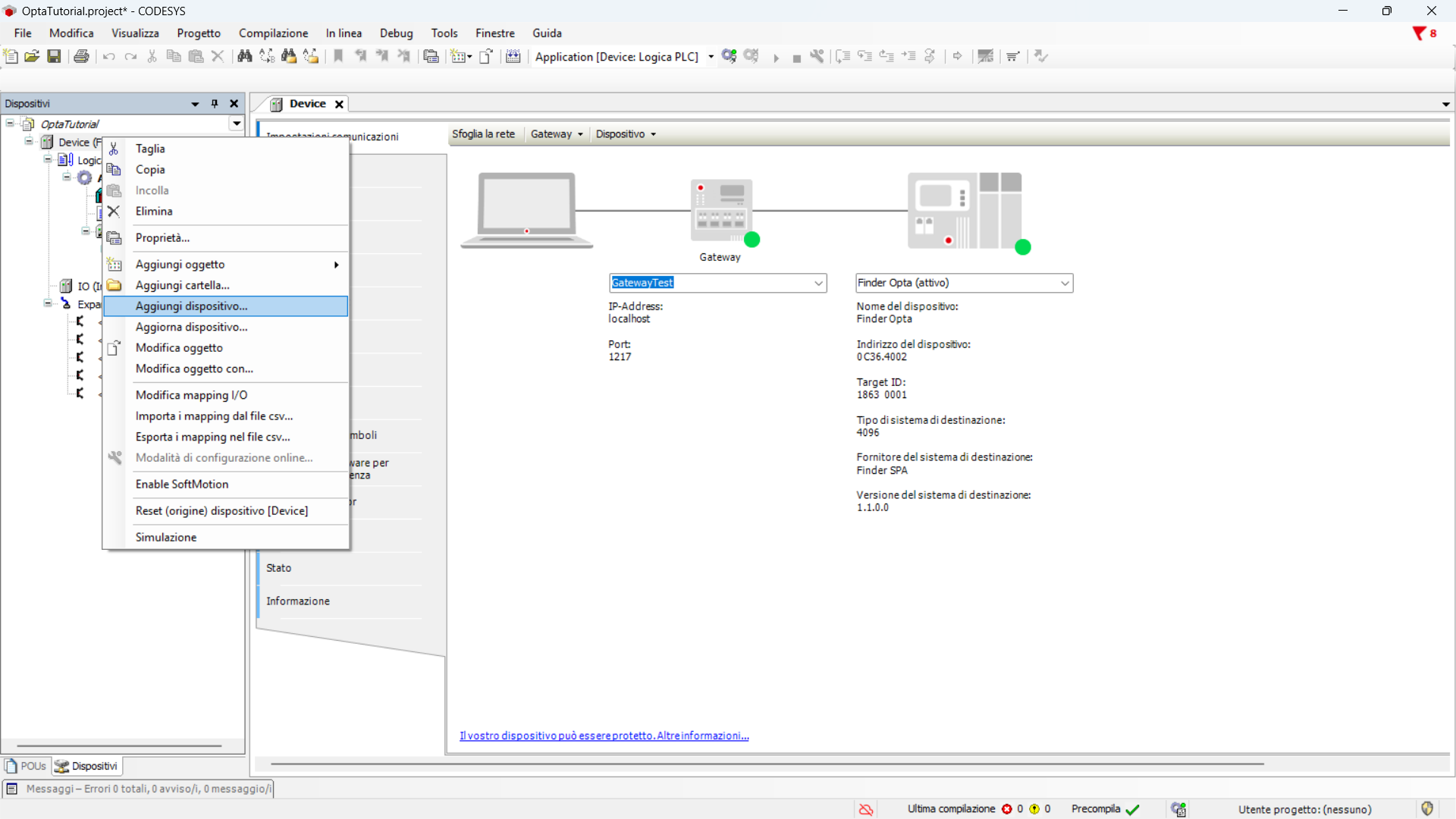Open the GatewayTest combo box dropdown
This screenshot has height=819, width=1456.
click(x=818, y=283)
